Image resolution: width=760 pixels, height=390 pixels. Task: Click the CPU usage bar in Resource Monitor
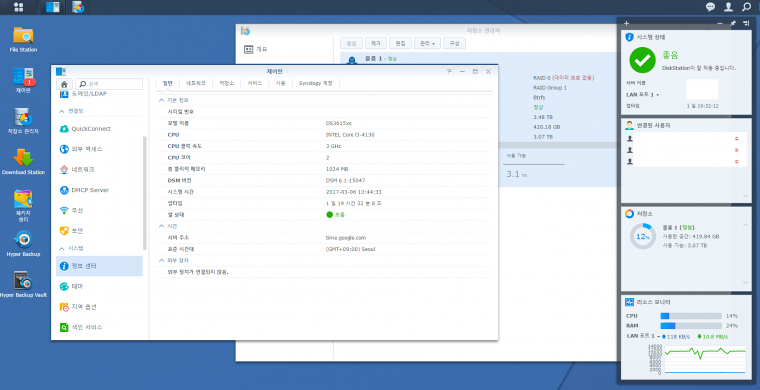pyautogui.click(x=691, y=316)
